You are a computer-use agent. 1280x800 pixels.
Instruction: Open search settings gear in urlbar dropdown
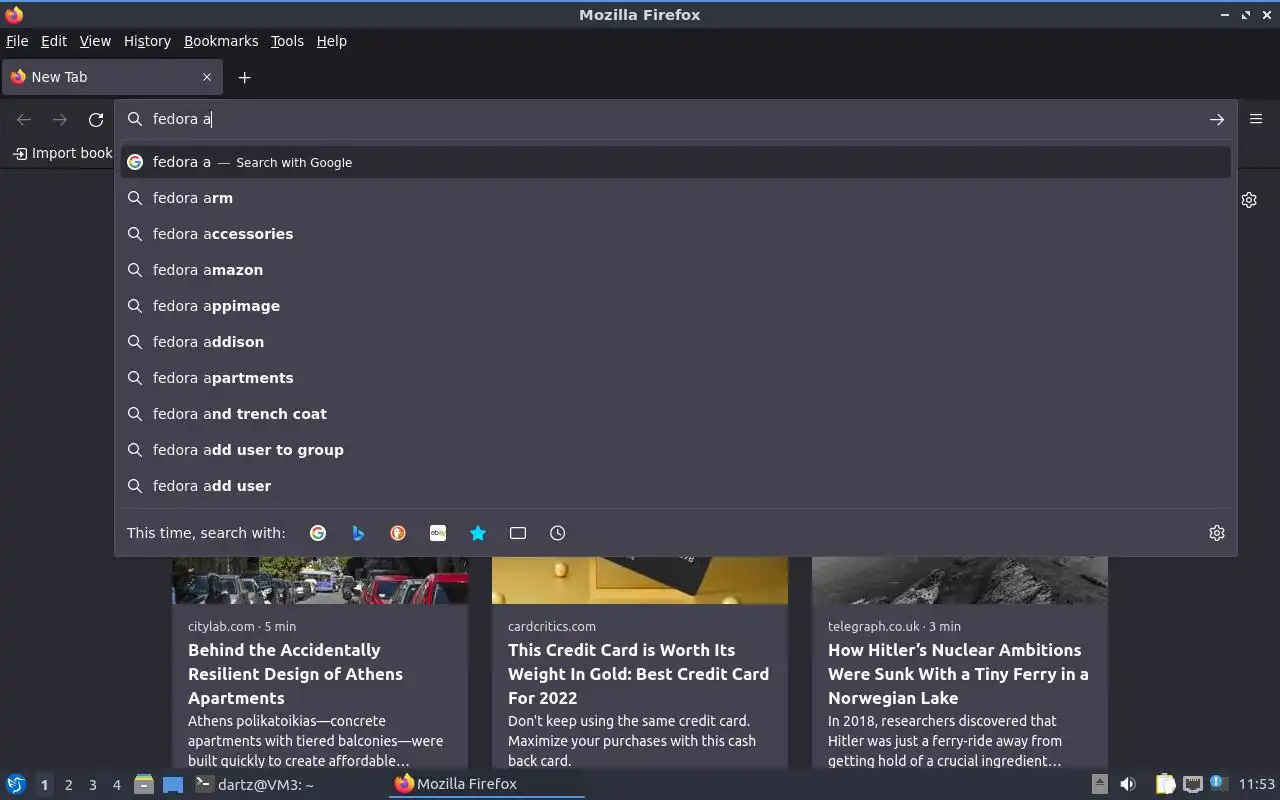[x=1217, y=533]
